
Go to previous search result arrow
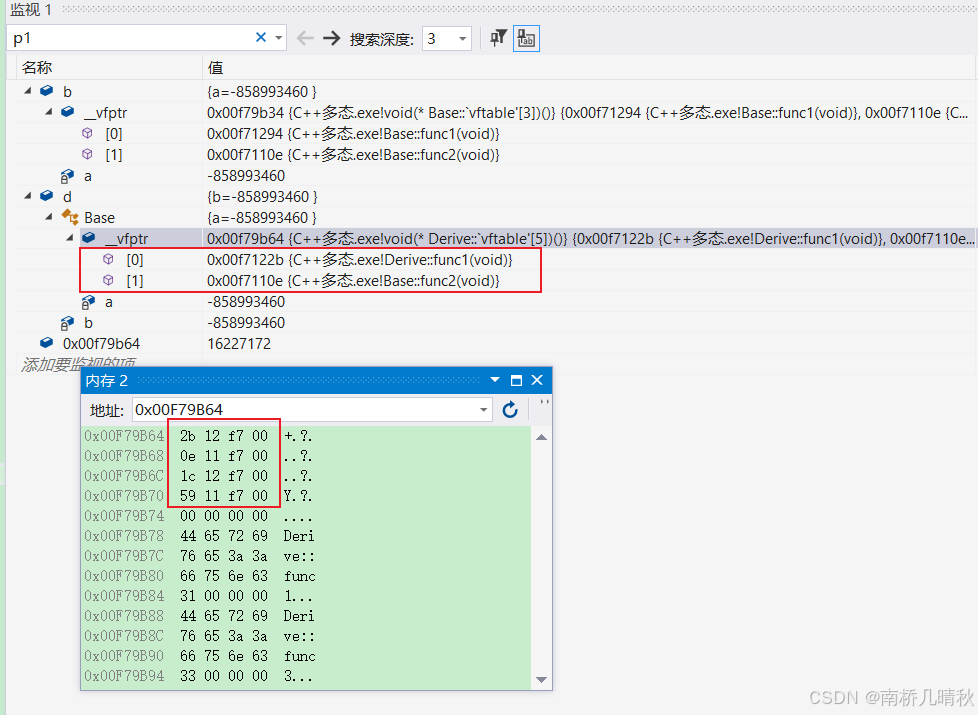[x=305, y=38]
